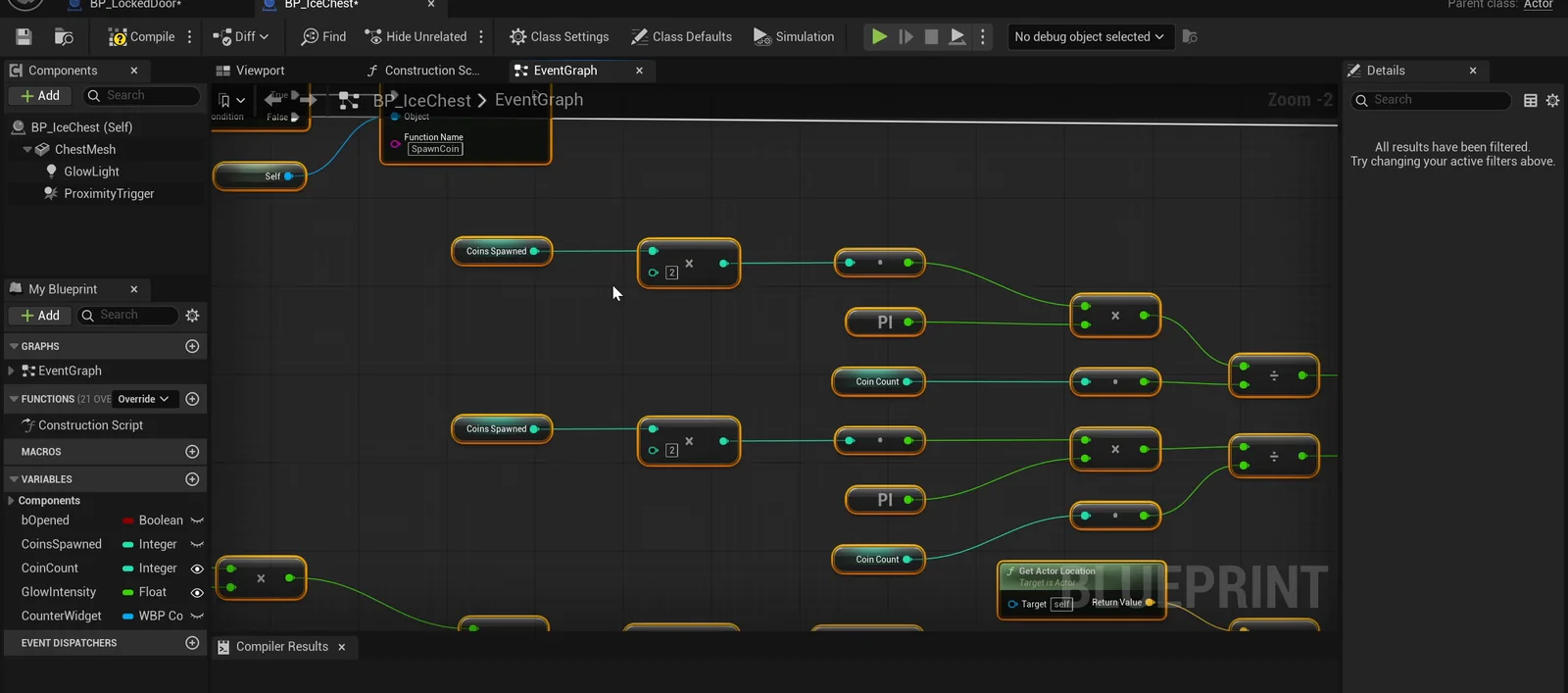Image resolution: width=1568 pixels, height=693 pixels.
Task: Open play mode options menu
Action: (x=983, y=37)
